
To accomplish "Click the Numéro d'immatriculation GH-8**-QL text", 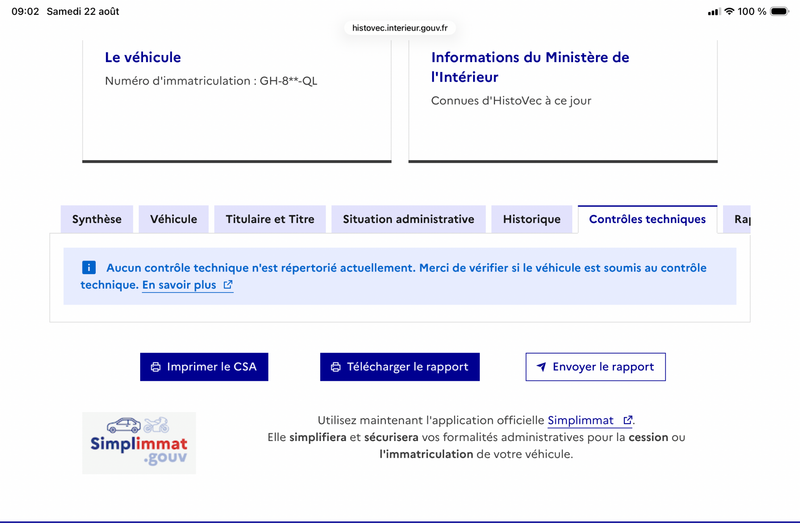I will pyautogui.click(x=211, y=81).
